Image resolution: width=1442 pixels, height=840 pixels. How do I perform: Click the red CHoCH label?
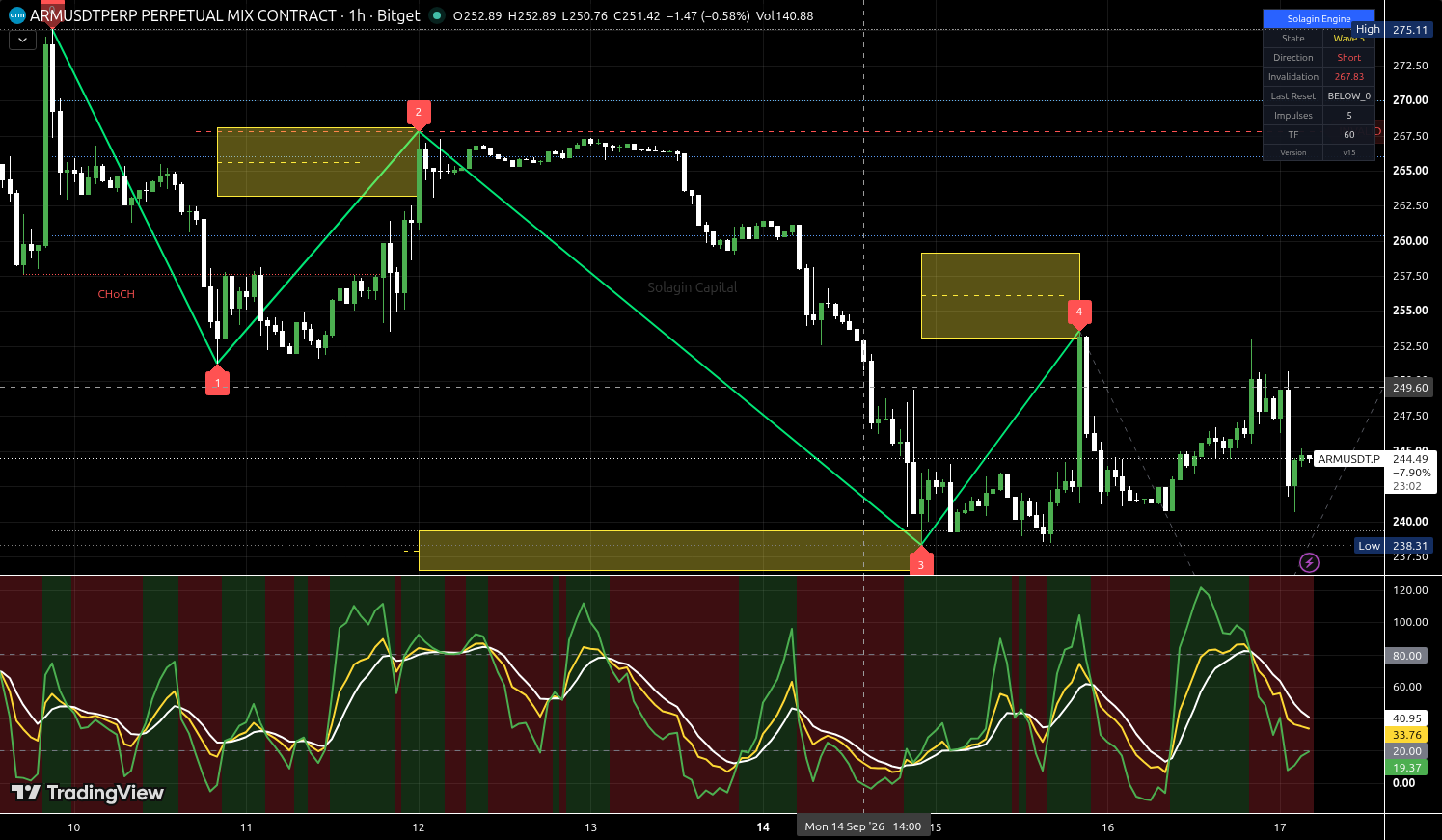(116, 294)
